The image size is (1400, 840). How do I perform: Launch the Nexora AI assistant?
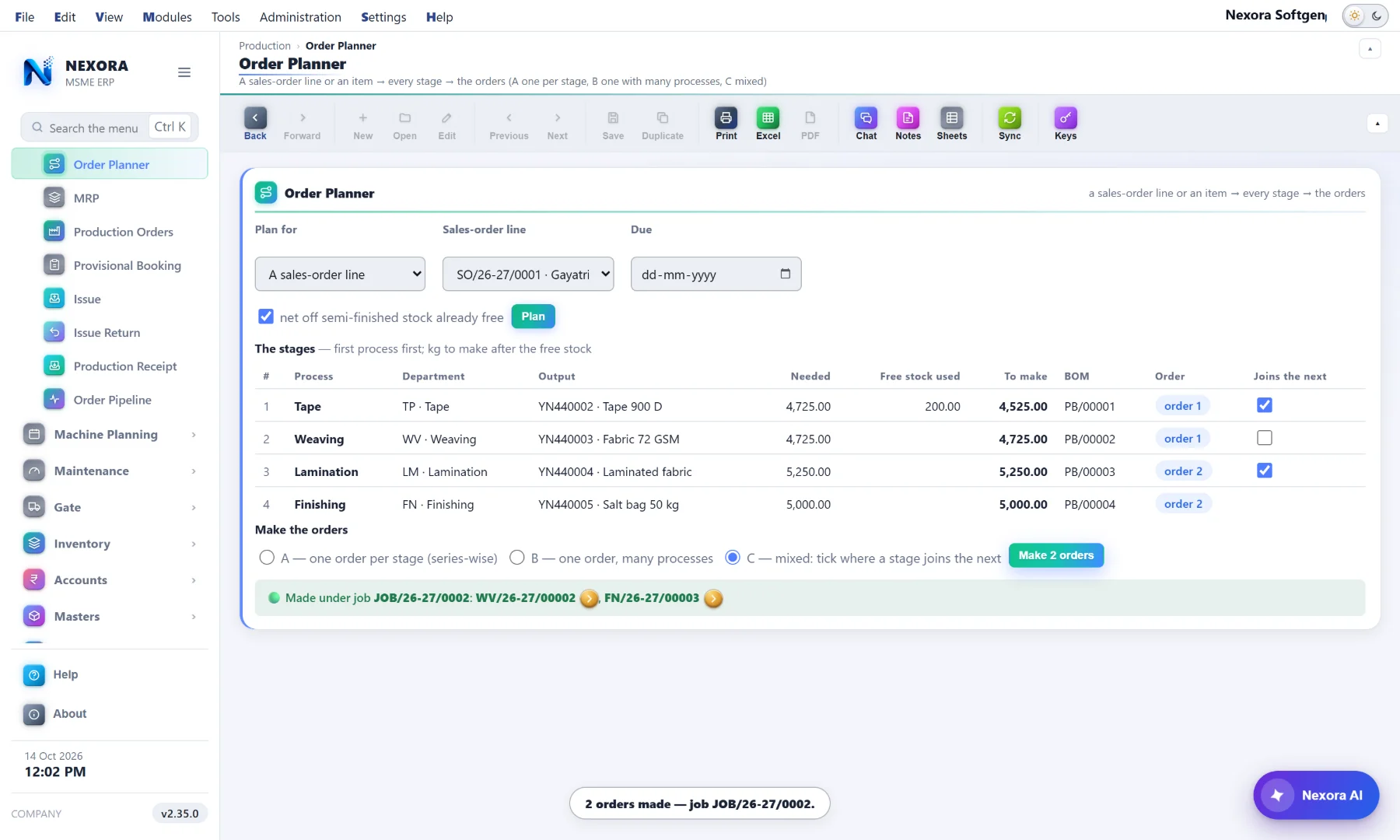(1316, 795)
